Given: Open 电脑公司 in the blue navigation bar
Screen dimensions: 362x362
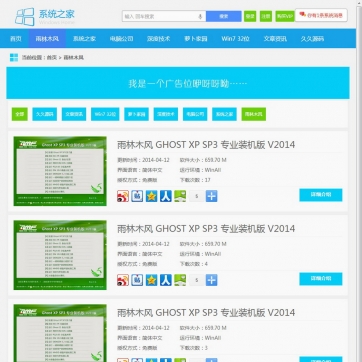Looking at the screenshot, I should 121,39.
